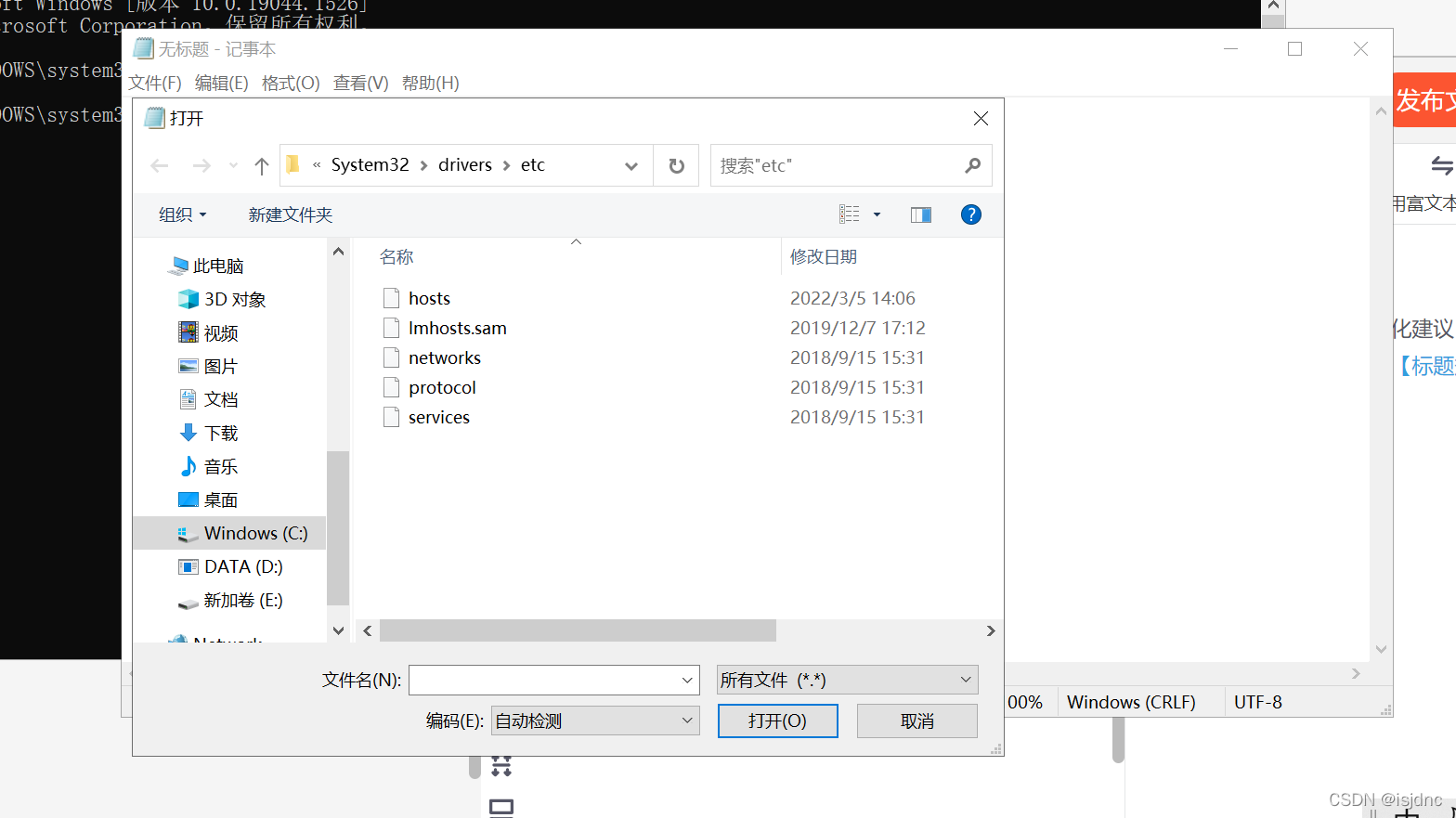This screenshot has height=818, width=1456.
Task: Go back using the back arrow
Action: click(x=160, y=166)
